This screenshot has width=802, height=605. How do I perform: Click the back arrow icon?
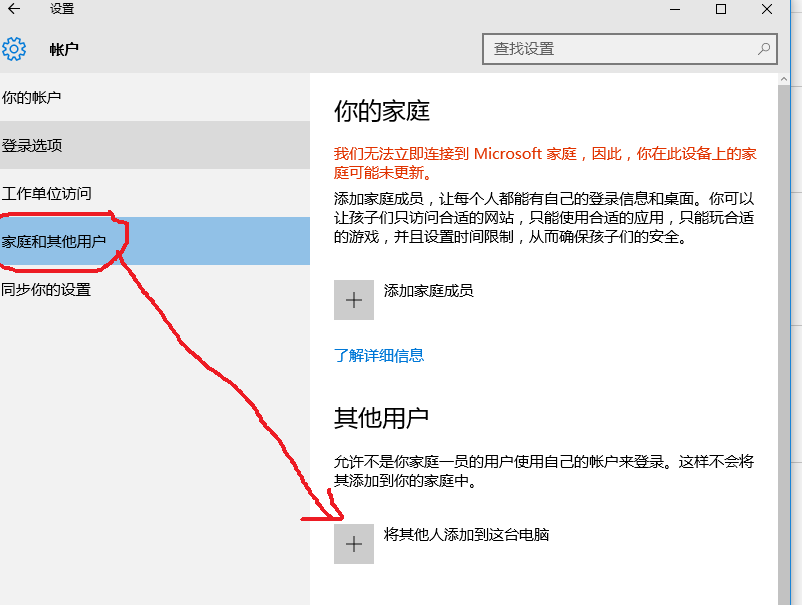[x=12, y=10]
